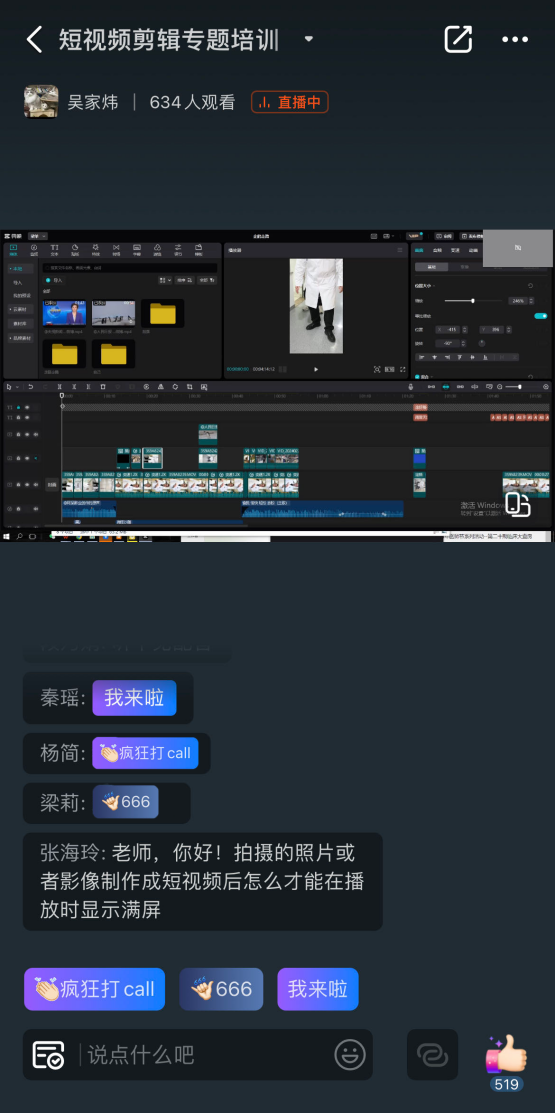Adjust the scale slider handle at 246%
556x1114 pixels.
pos(473,301)
